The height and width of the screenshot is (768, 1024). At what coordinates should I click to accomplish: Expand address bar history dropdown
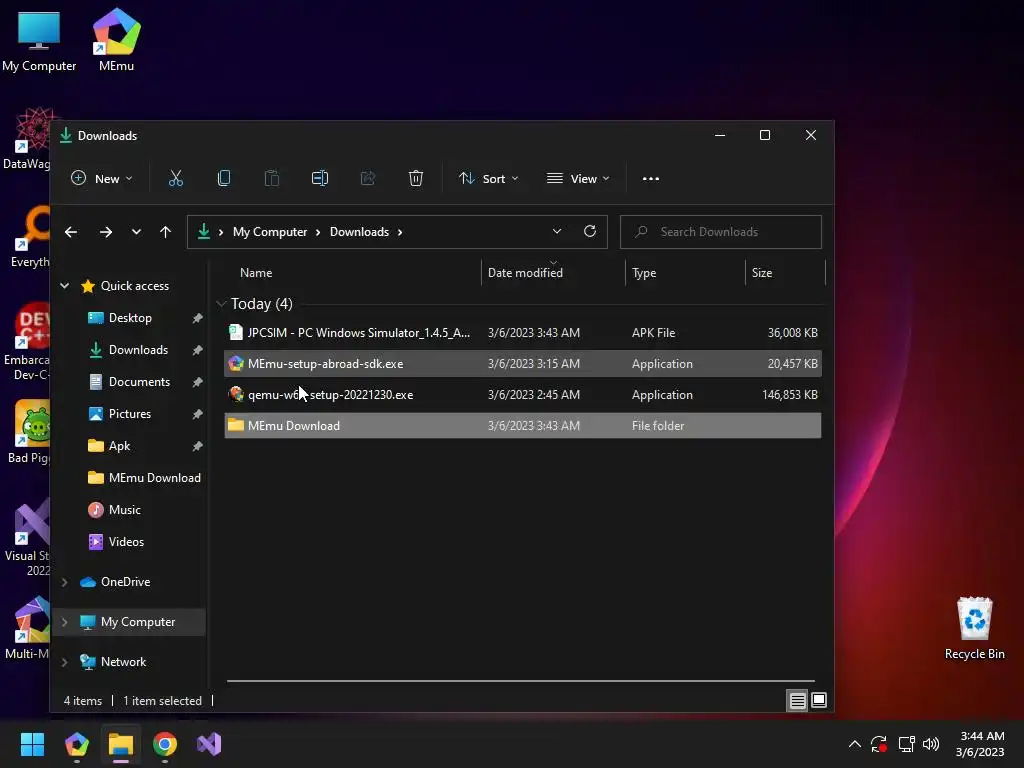[556, 231]
